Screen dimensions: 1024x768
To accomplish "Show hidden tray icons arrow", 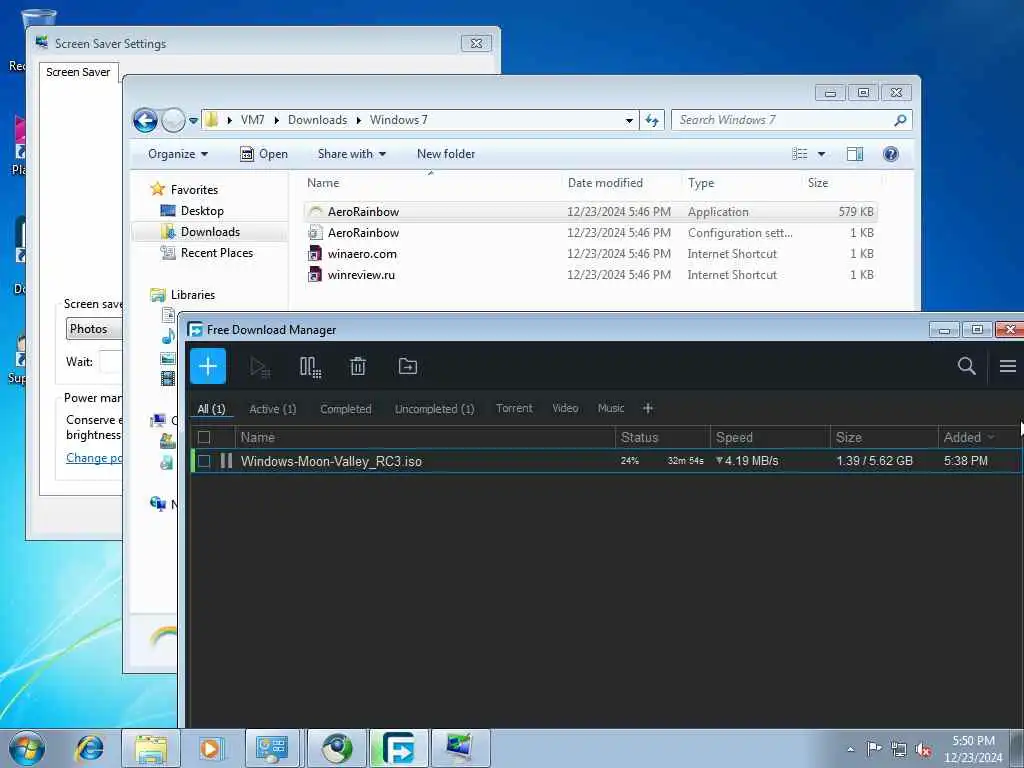I will (850, 749).
